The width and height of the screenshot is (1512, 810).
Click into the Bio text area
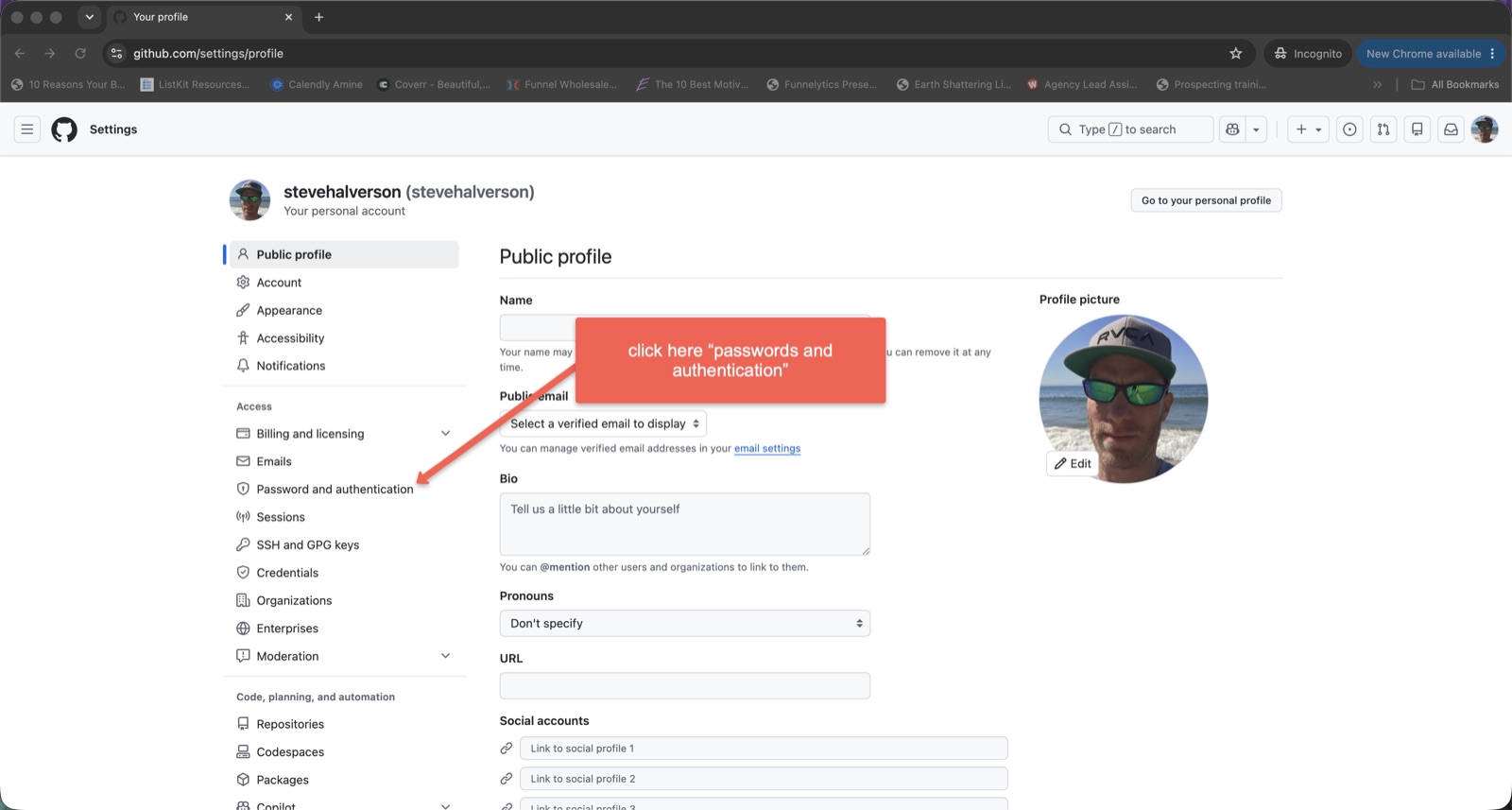[685, 524]
